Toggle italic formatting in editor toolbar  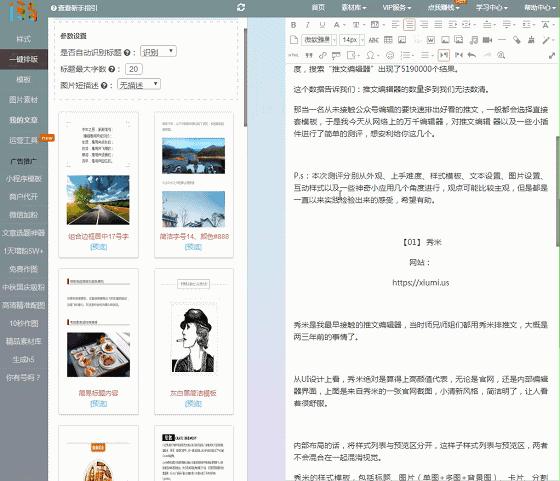click(x=307, y=25)
